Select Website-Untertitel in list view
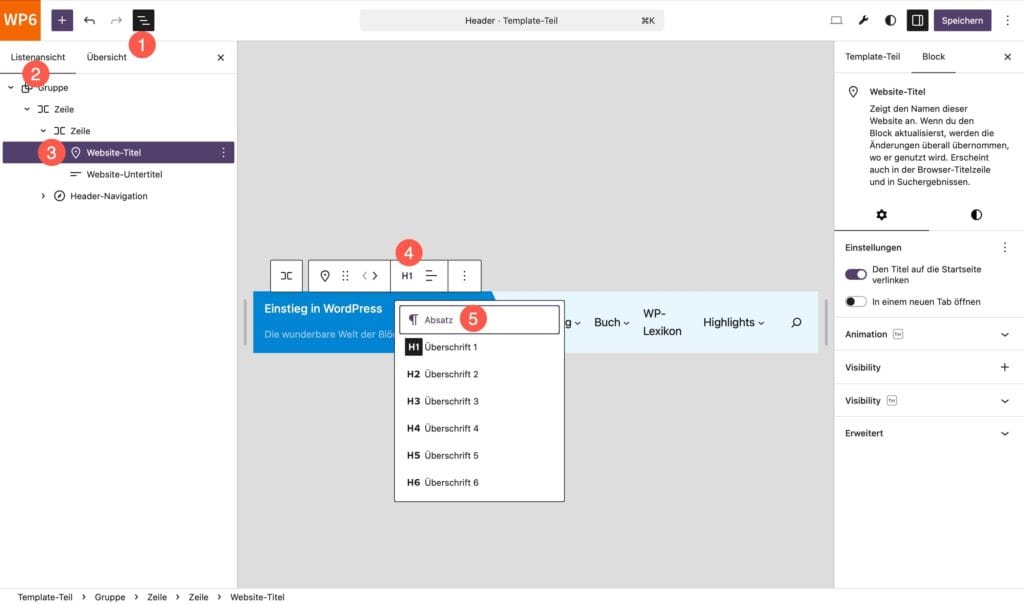The width and height of the screenshot is (1024, 605). tap(124, 174)
